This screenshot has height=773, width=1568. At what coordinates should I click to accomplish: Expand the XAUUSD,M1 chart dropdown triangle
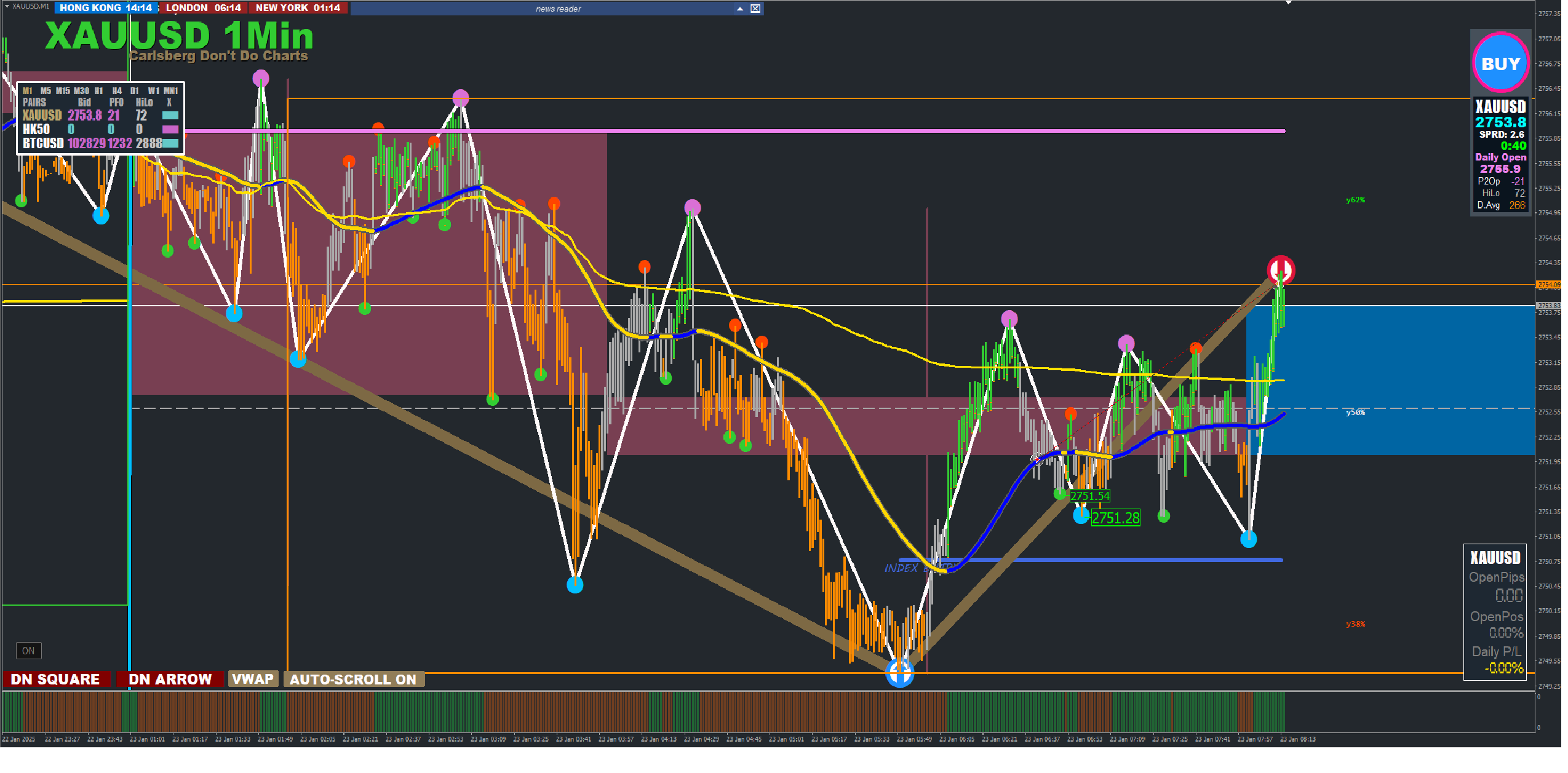point(7,6)
